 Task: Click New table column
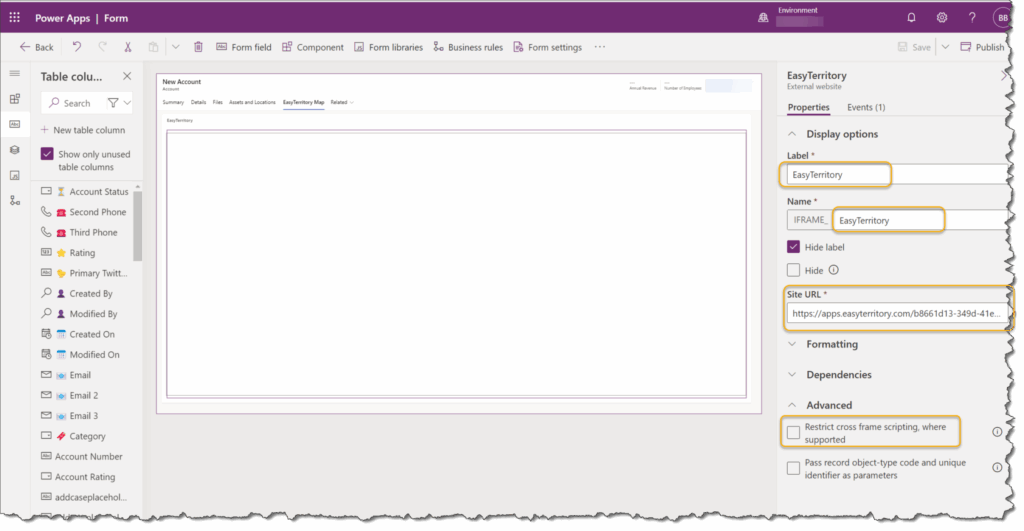[x=83, y=129]
